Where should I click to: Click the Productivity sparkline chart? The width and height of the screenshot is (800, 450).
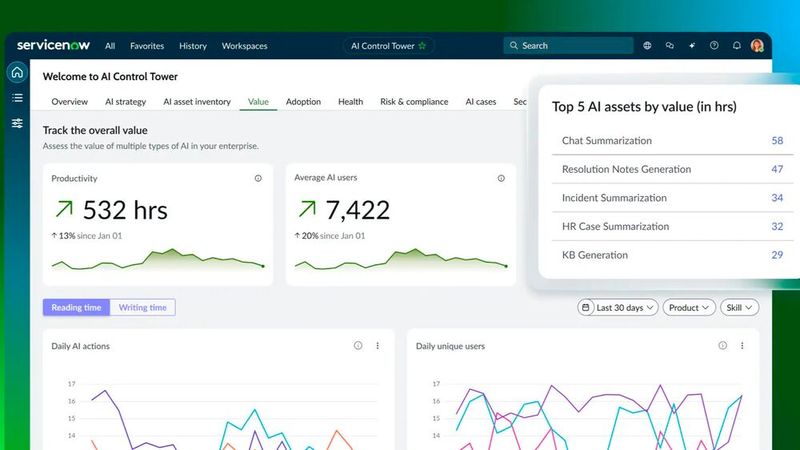click(158, 260)
